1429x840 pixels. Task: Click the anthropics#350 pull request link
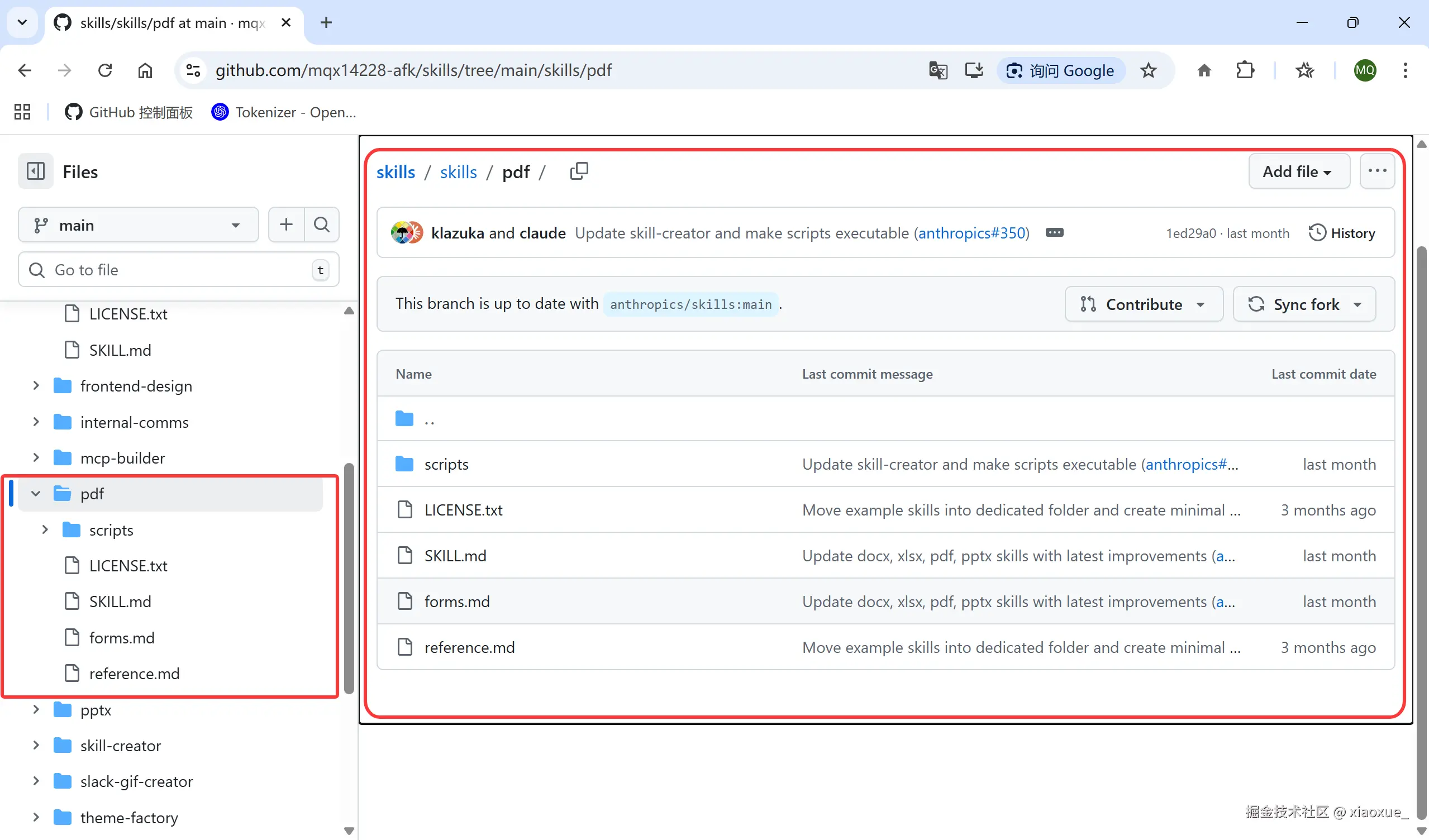pyautogui.click(x=971, y=233)
